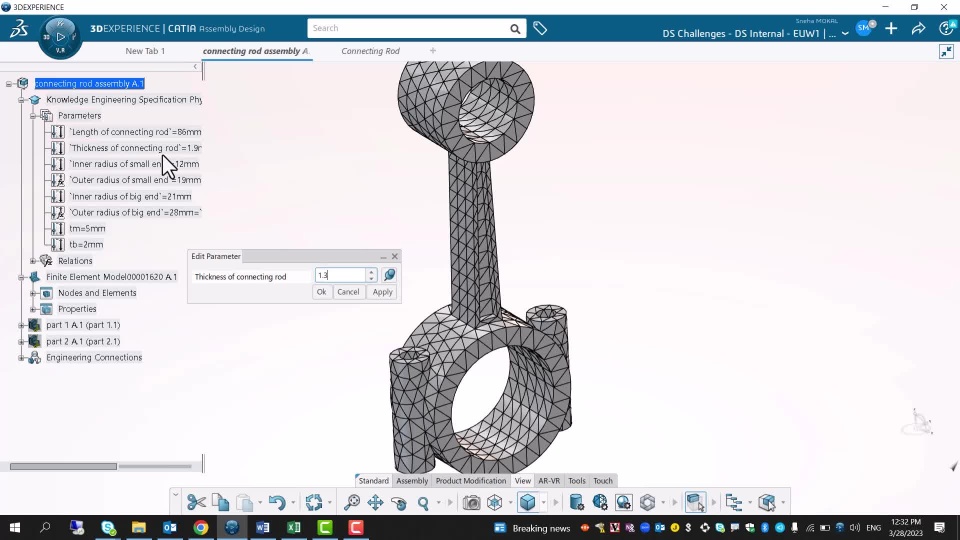Select the Zoom magnifier tool
The width and height of the screenshot is (960, 540).
pos(423,503)
